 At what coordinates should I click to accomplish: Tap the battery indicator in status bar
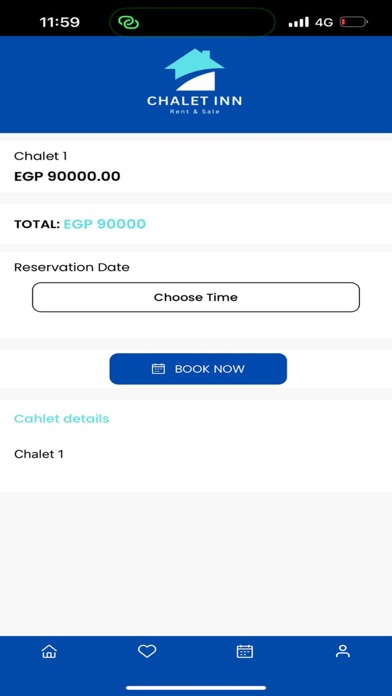coord(354,22)
